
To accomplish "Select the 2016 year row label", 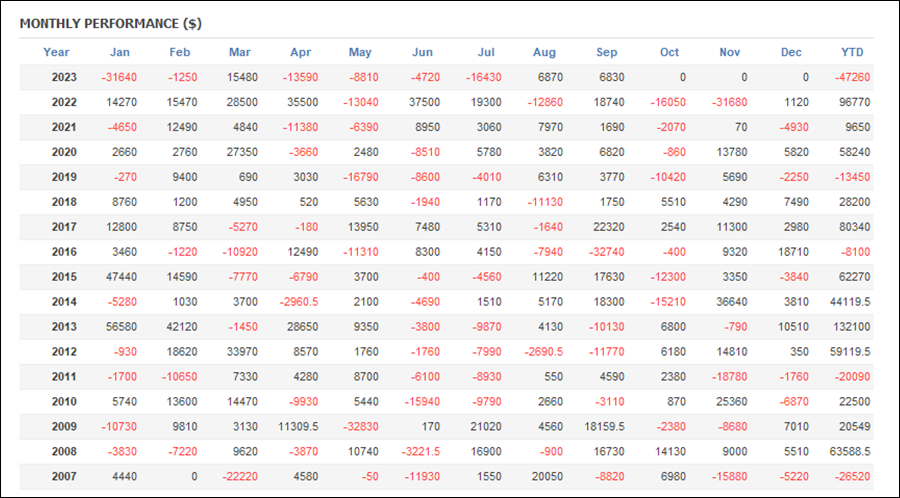I will pyautogui.click(x=64, y=252).
